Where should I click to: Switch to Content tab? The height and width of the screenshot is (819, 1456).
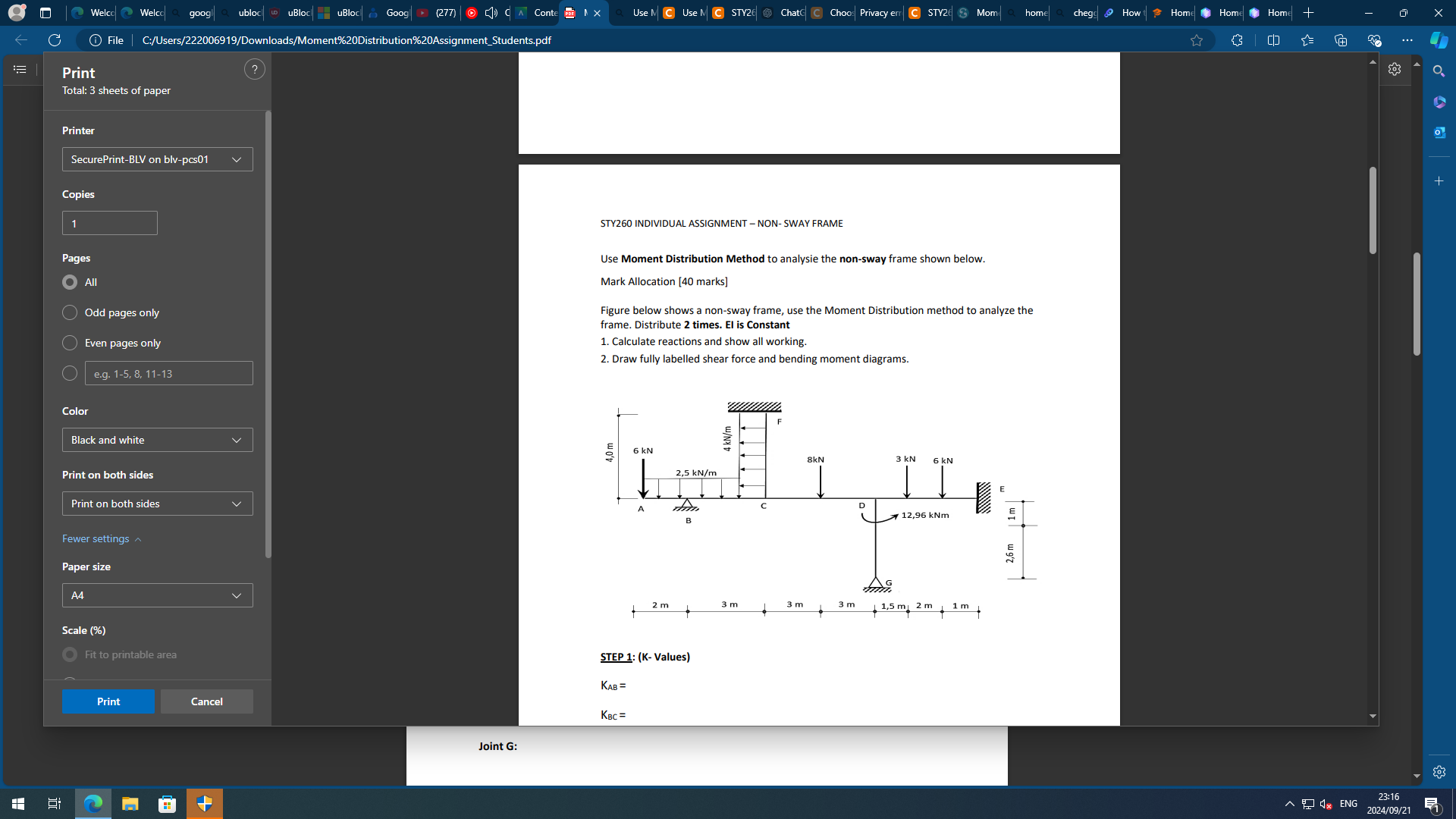pyautogui.click(x=535, y=13)
